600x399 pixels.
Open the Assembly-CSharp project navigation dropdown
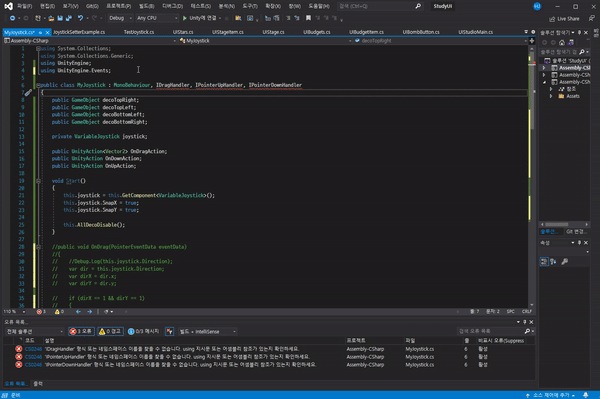click(x=90, y=41)
